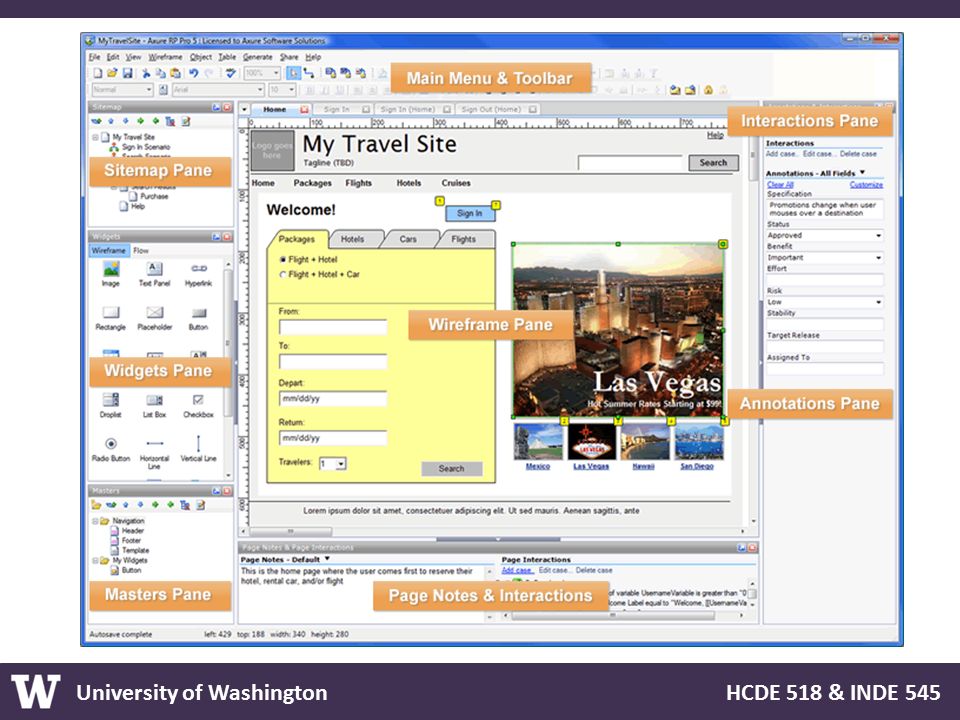960x720 pixels.
Task: Open the Wireframe menu
Action: point(165,57)
